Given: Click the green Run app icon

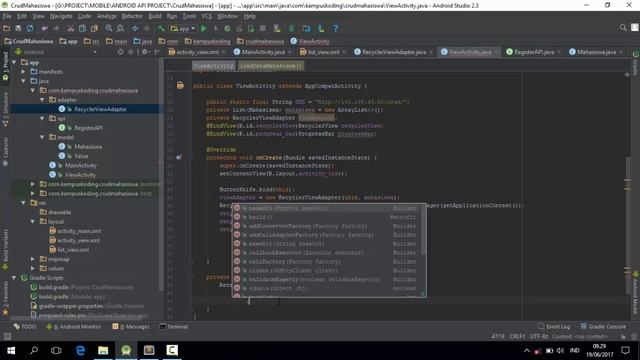Looking at the screenshot, I should (204, 28).
